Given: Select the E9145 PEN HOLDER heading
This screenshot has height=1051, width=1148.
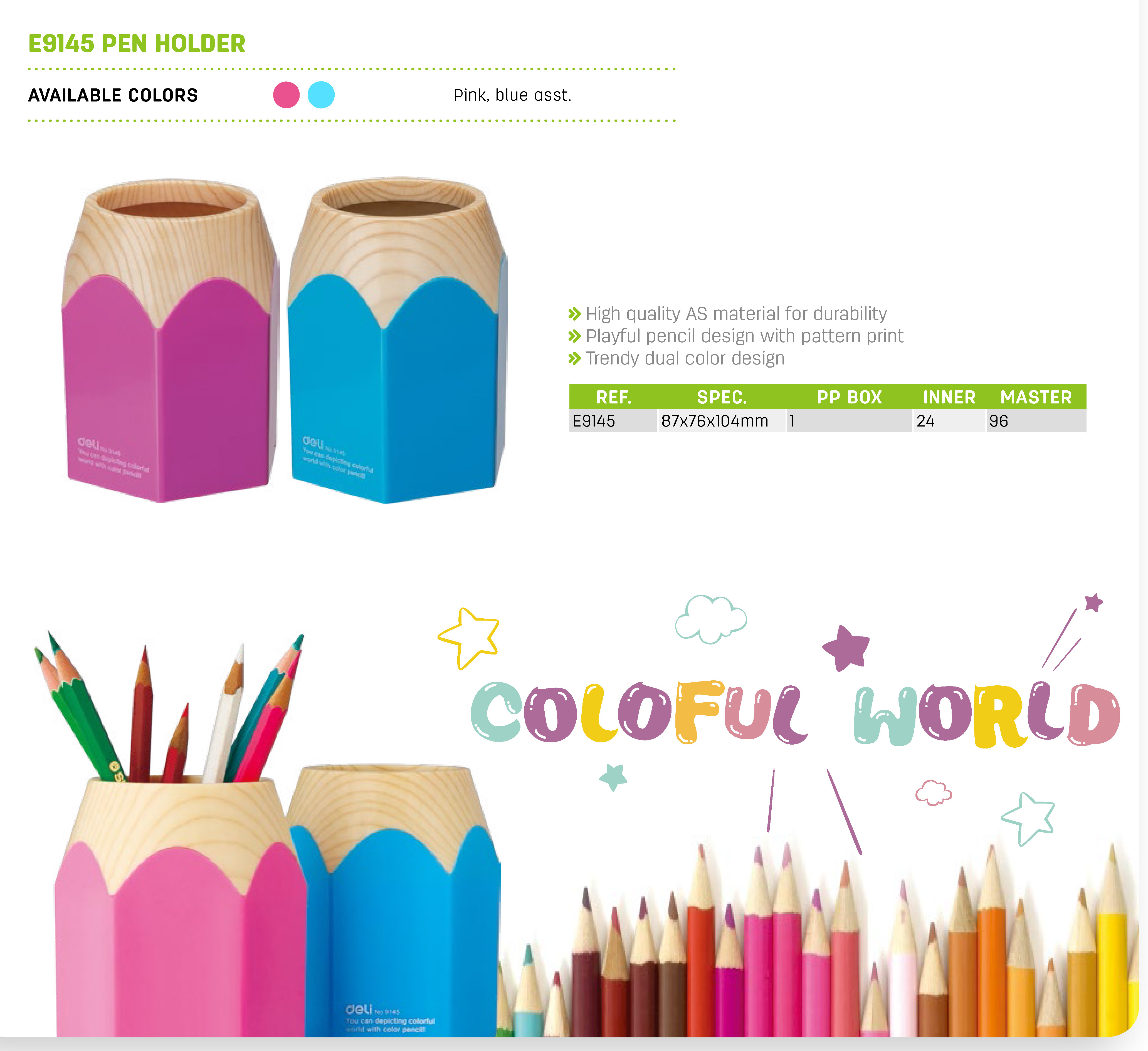Looking at the screenshot, I should [x=137, y=44].
